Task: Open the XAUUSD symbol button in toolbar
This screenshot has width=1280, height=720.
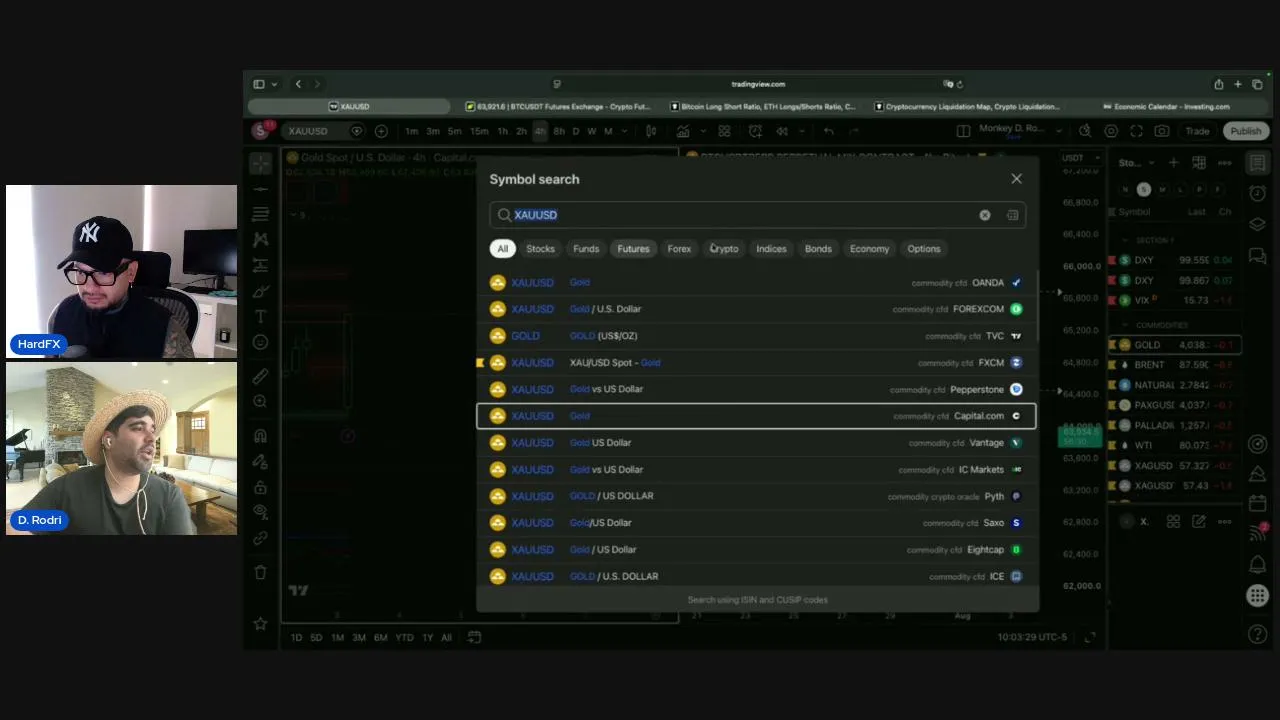Action: [308, 131]
